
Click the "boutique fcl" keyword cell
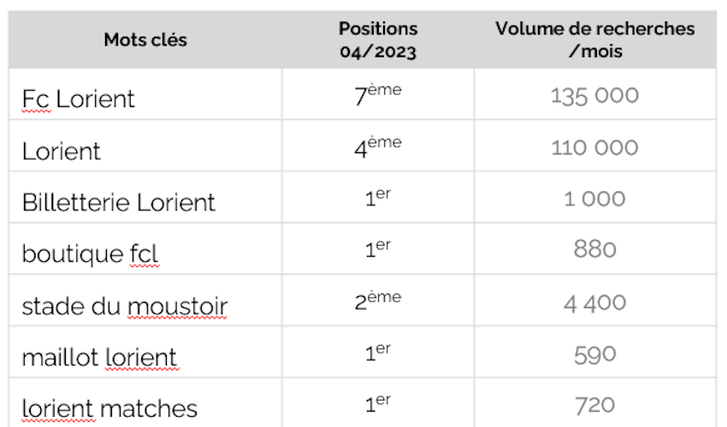[90, 254]
